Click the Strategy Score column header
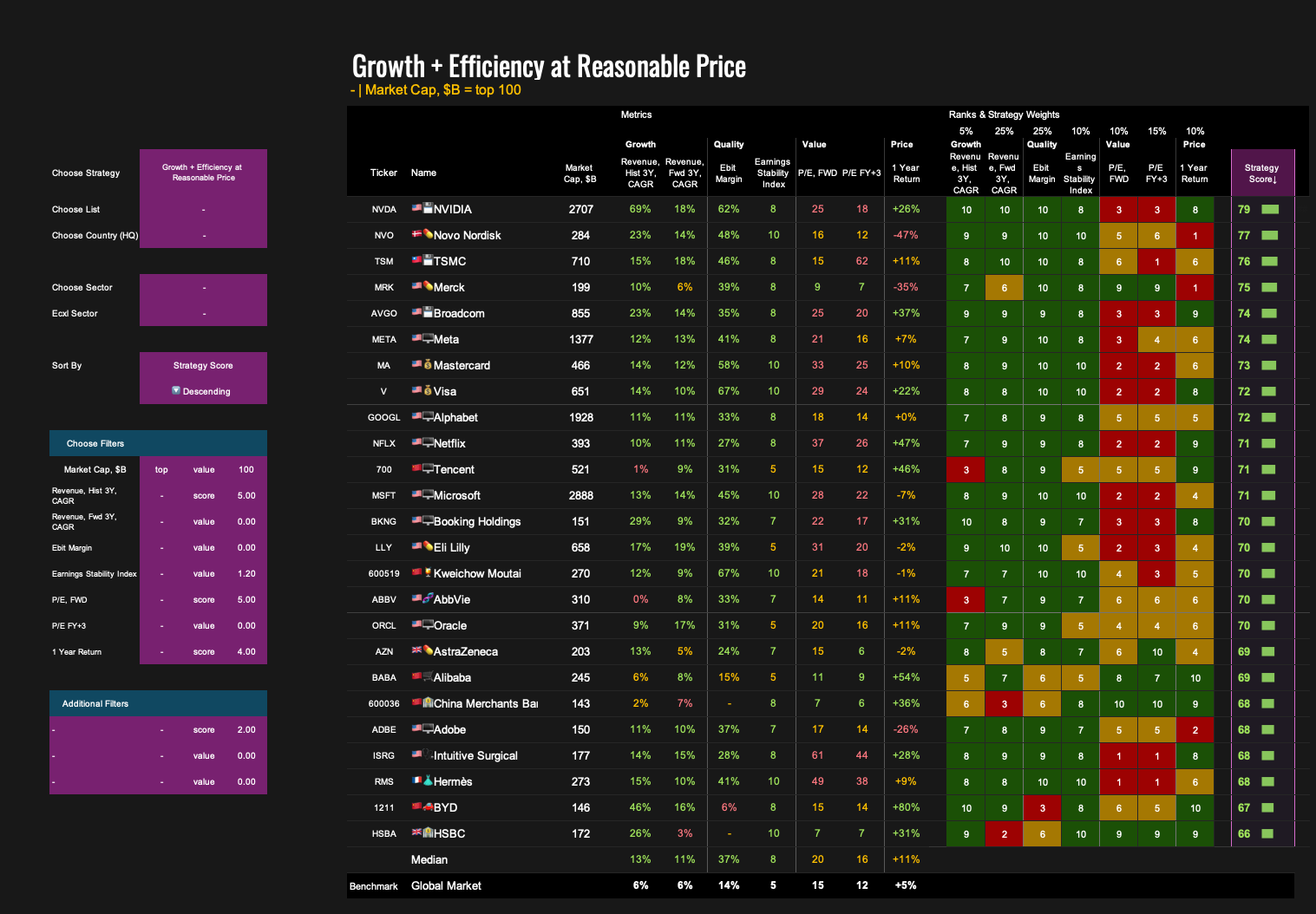The height and width of the screenshot is (914, 1316). pyautogui.click(x=1262, y=173)
